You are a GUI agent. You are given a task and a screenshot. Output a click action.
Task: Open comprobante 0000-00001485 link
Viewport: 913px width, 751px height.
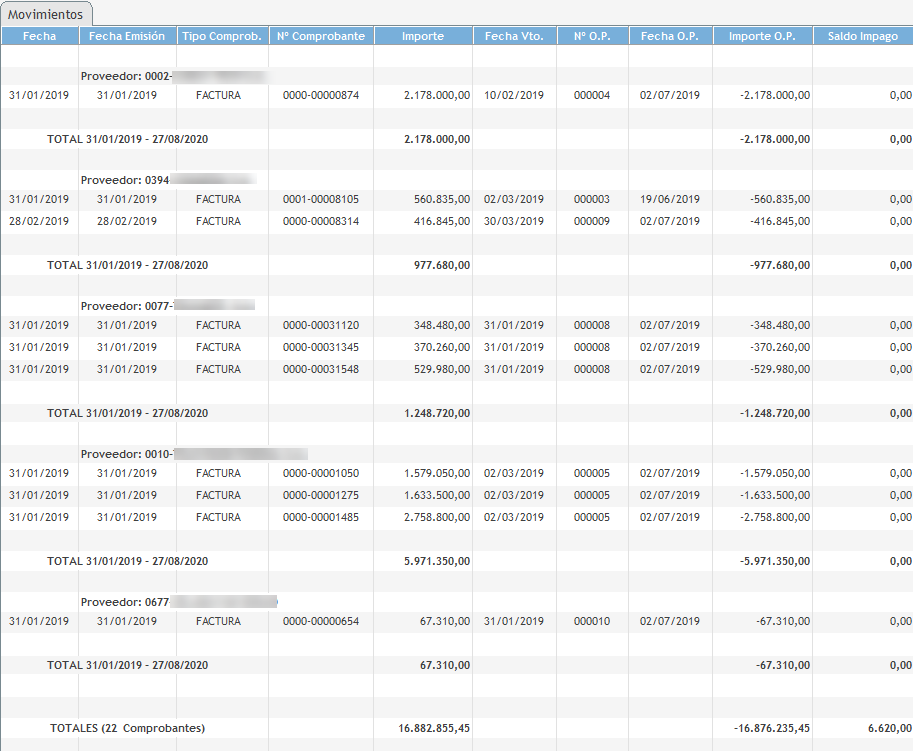point(320,518)
